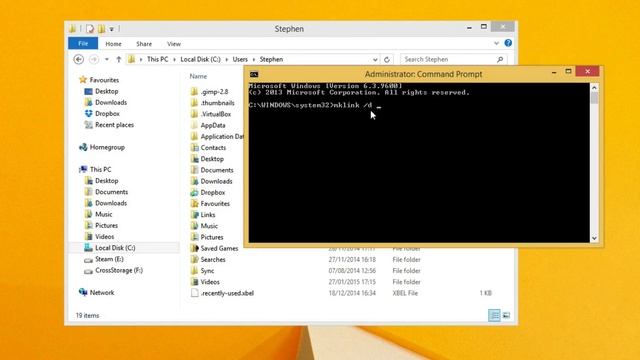Open Favourites in the navigation pane
This screenshot has height=360, width=640.
[x=104, y=80]
